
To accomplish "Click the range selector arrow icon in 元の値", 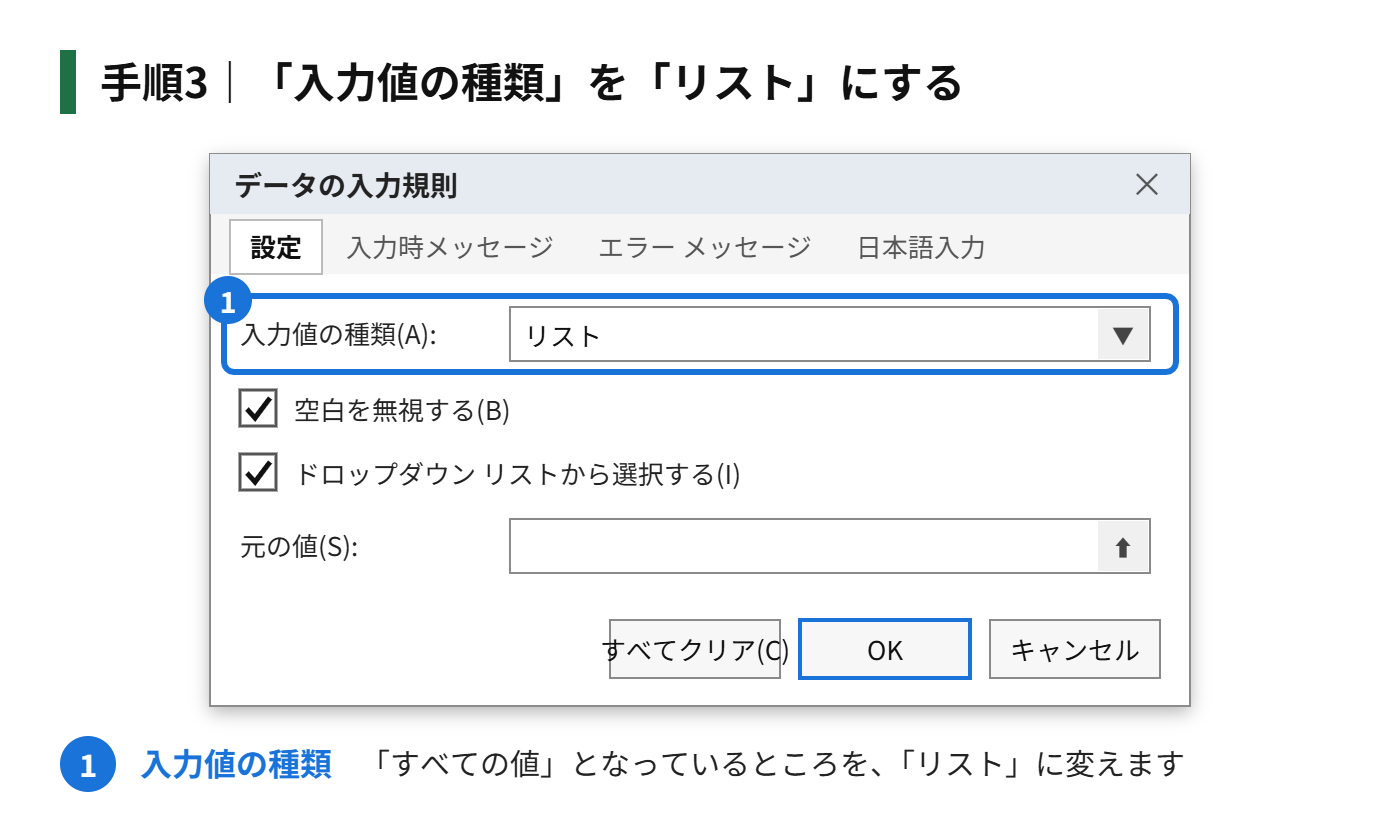I will click(x=1123, y=547).
